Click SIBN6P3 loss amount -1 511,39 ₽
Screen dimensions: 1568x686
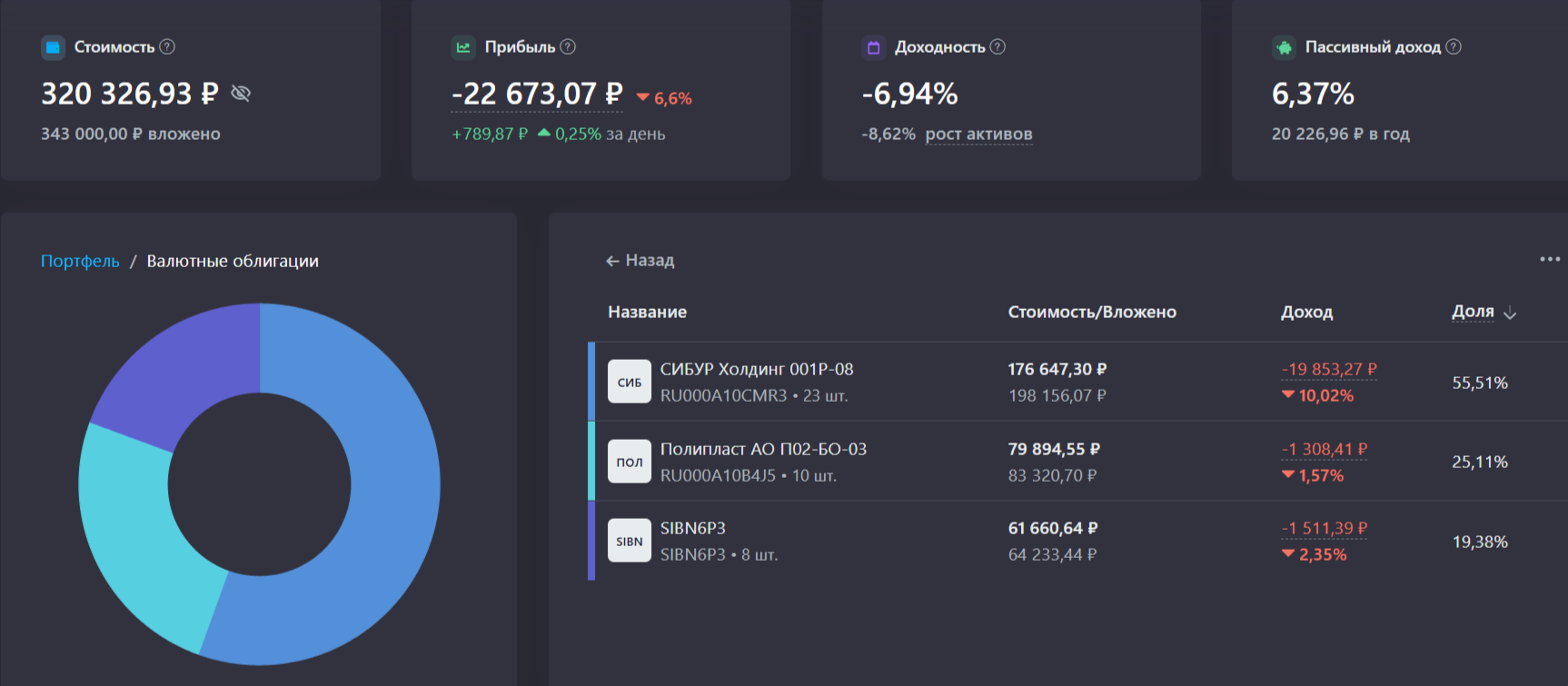click(x=1324, y=529)
